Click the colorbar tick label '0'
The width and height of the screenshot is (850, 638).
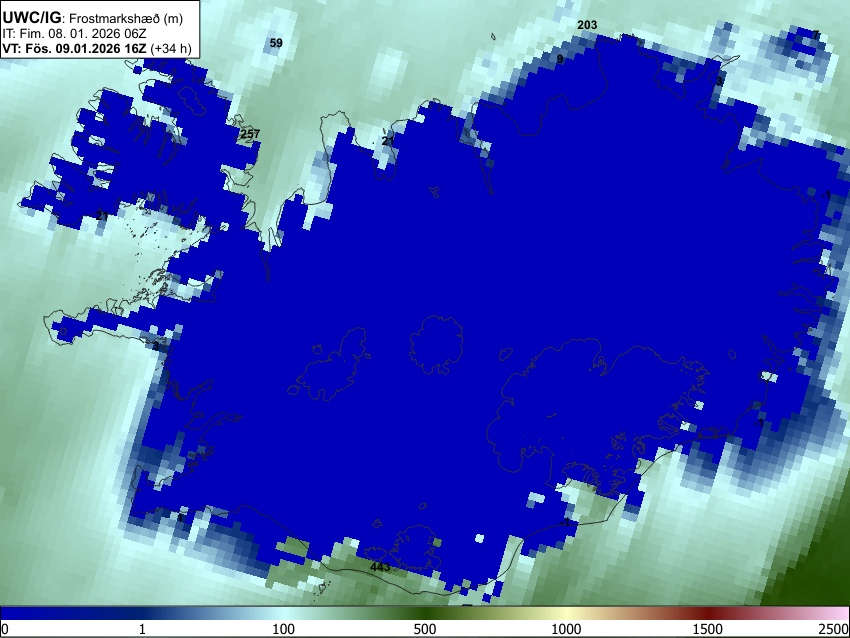click(5, 629)
